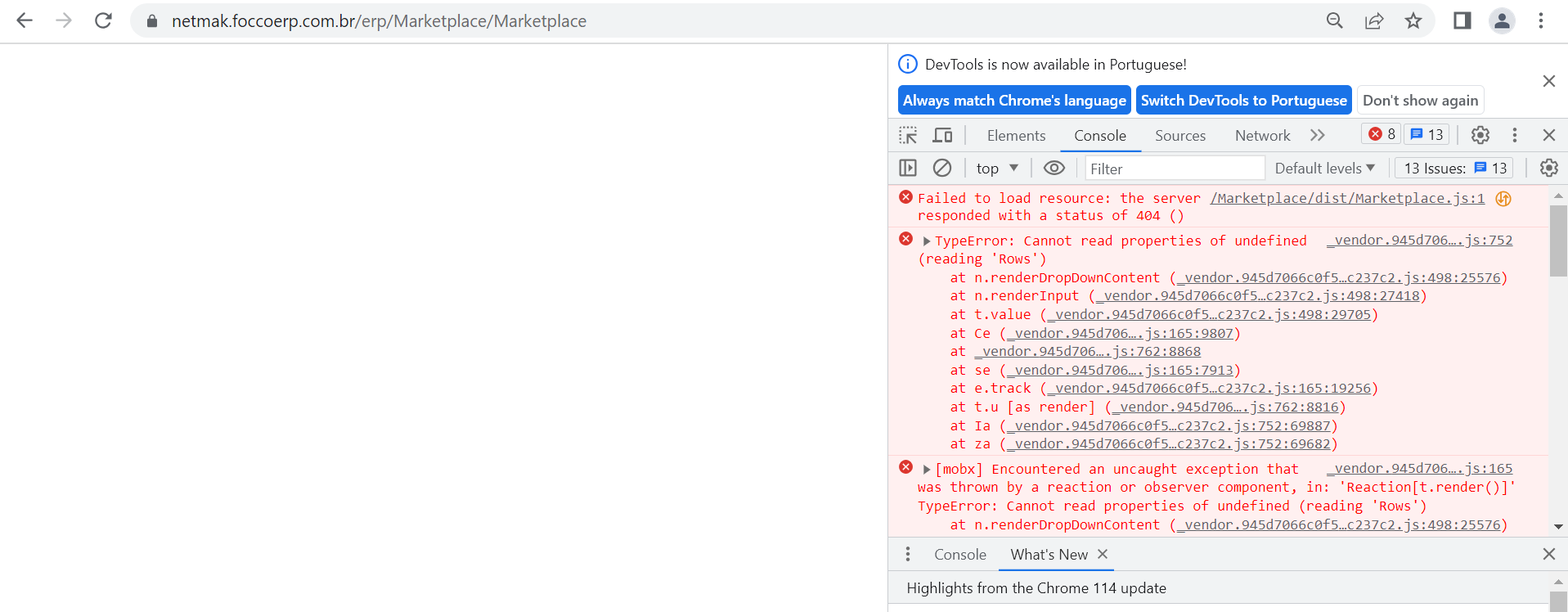Bookmark this page with star
This screenshot has height=612, width=1568.
pos(1413,21)
